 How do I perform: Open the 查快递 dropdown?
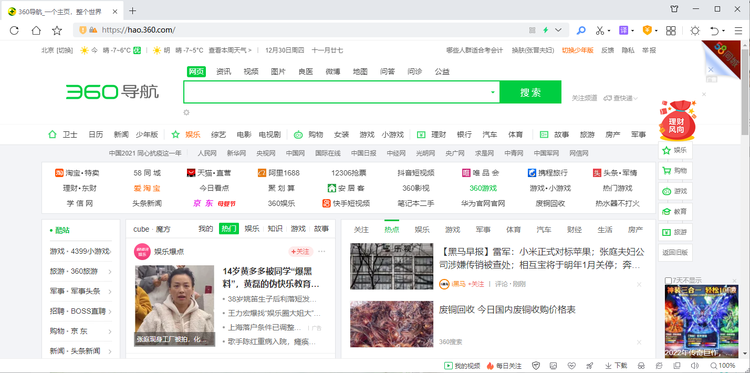click(621, 98)
